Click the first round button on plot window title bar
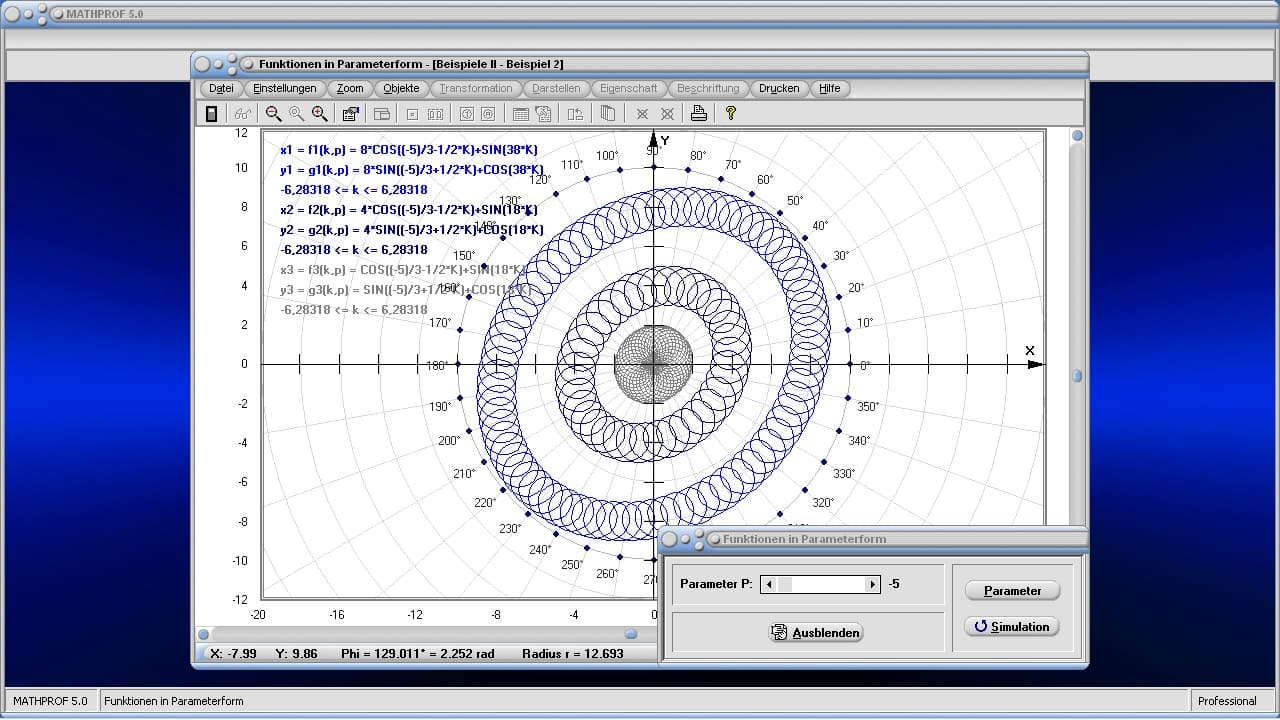The width and height of the screenshot is (1280, 720). (x=202, y=63)
